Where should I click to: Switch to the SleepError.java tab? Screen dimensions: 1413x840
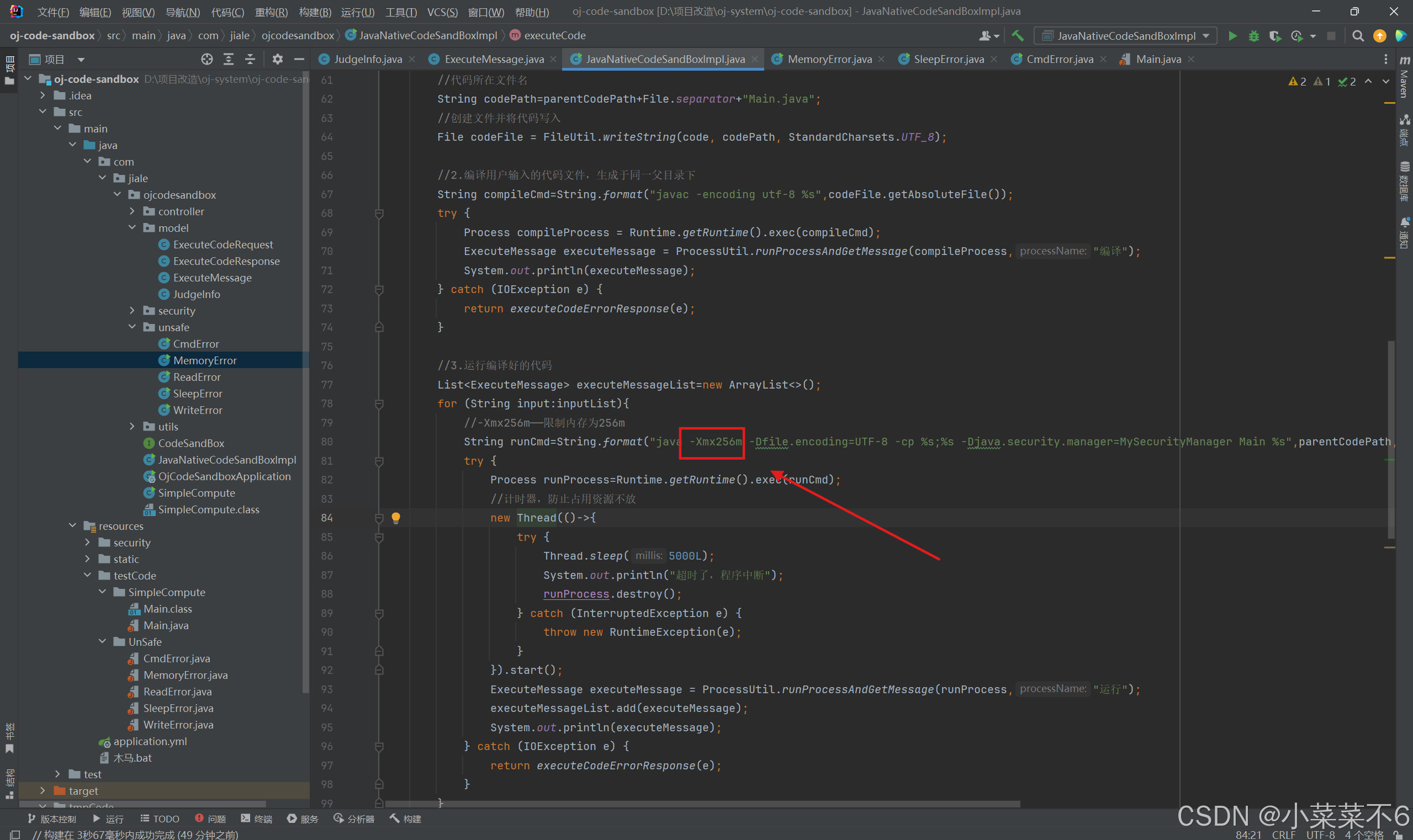(948, 59)
